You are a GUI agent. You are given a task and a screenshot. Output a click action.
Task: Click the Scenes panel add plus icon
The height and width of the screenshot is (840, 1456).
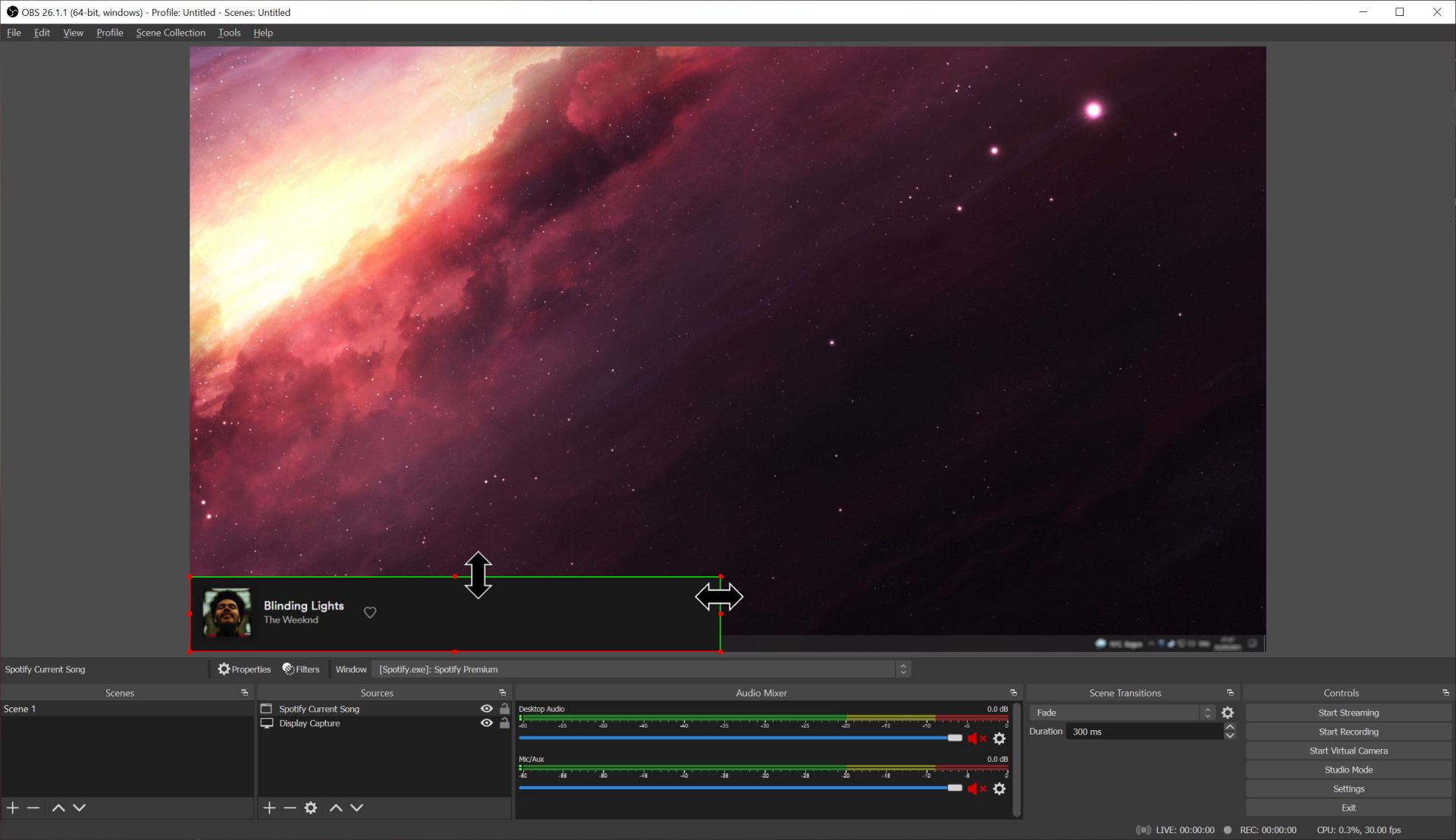coord(13,808)
